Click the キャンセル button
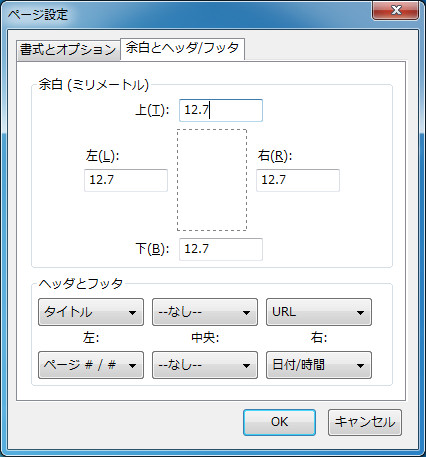This screenshot has height=457, width=426. tap(365, 422)
